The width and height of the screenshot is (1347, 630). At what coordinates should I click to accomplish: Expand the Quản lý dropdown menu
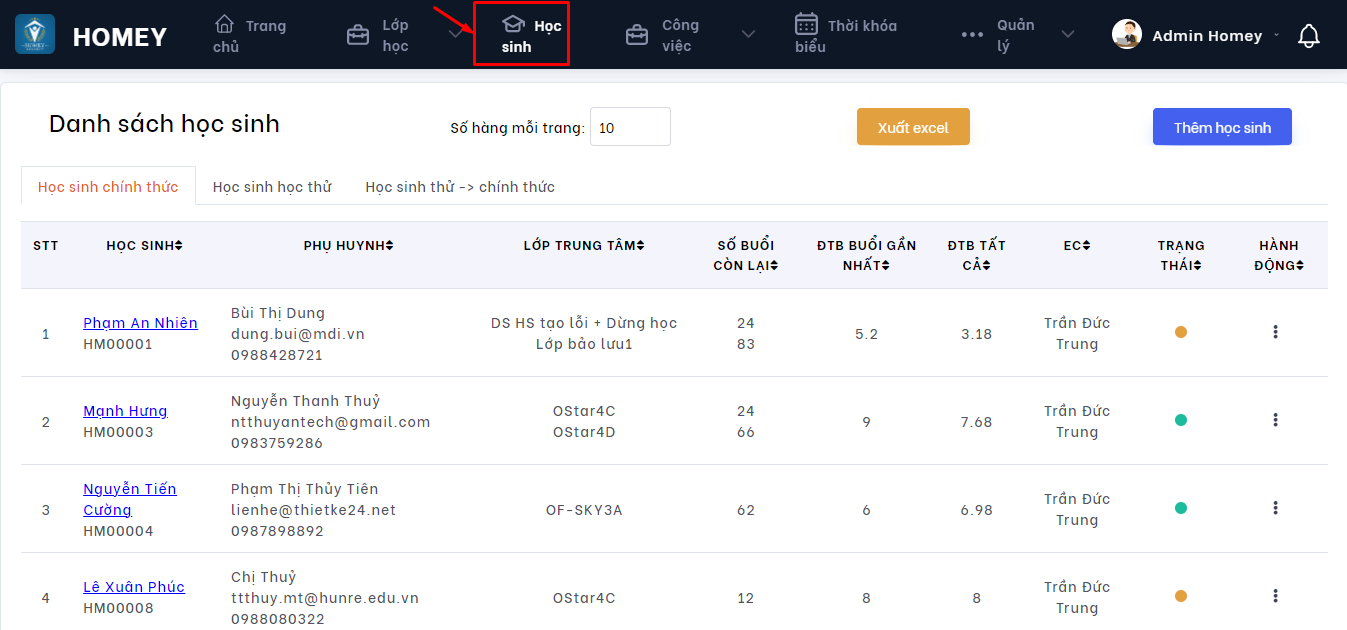point(1067,35)
